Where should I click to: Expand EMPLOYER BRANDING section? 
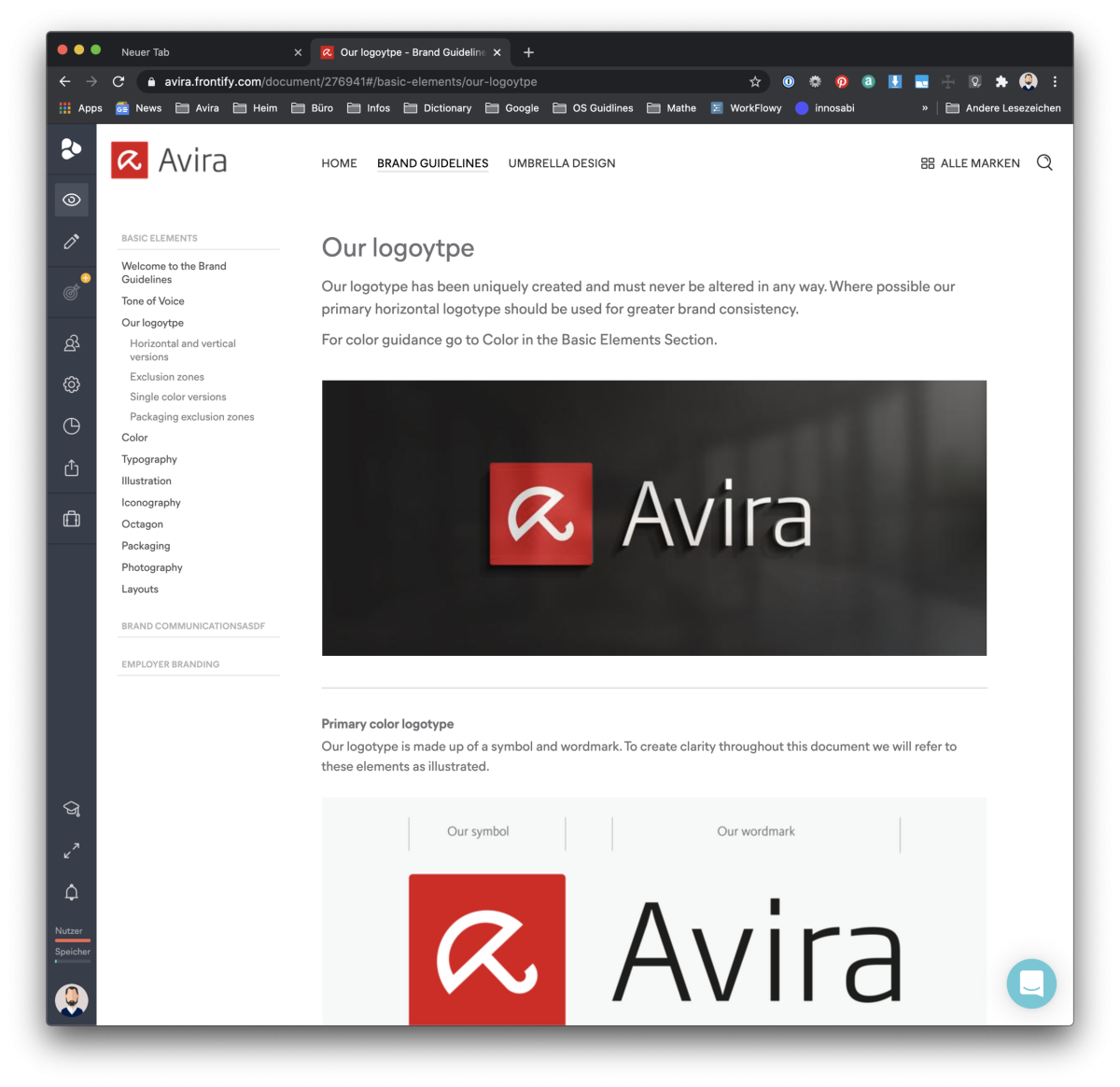(x=171, y=664)
